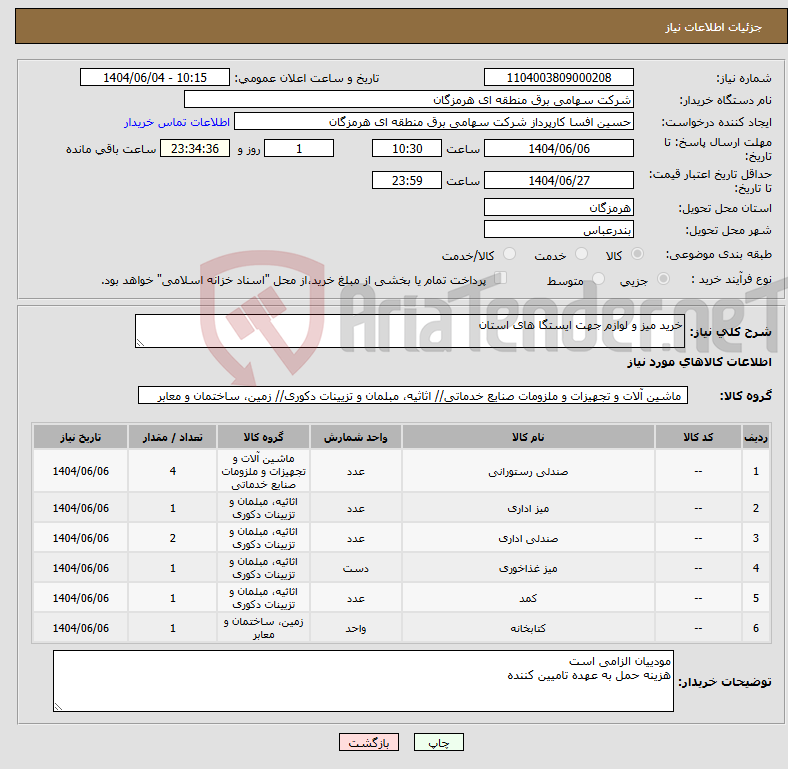The image size is (788, 769).
Task: Click the delivery province field هرمزگان
Action: tap(558, 207)
